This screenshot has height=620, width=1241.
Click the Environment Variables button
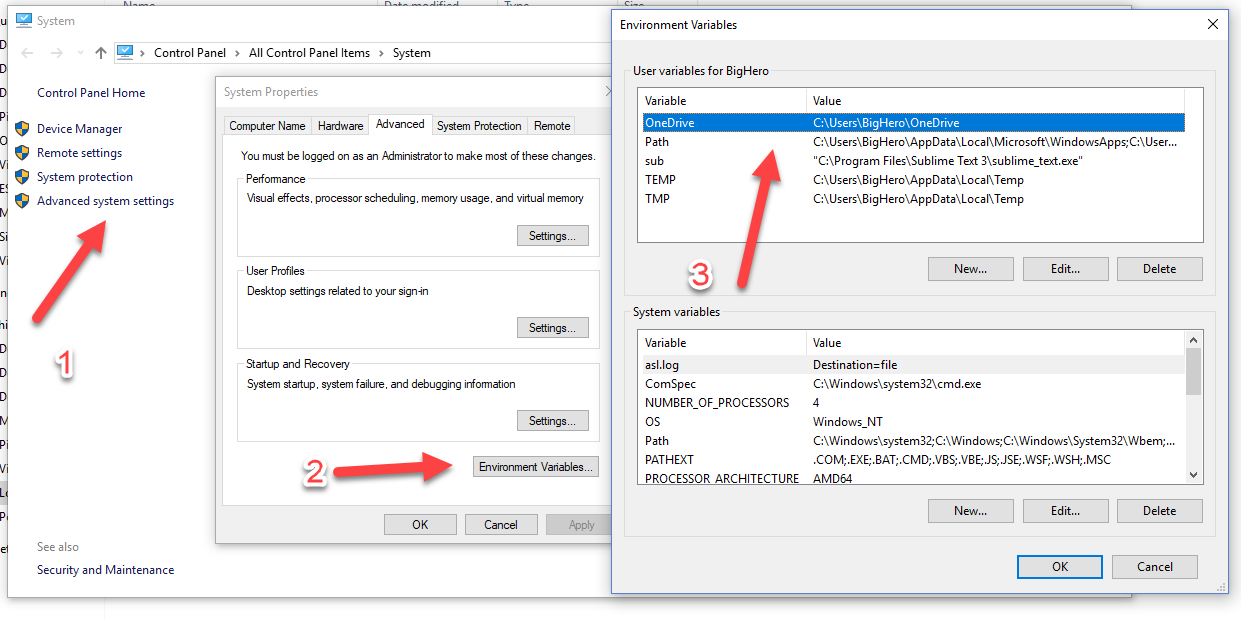point(535,466)
